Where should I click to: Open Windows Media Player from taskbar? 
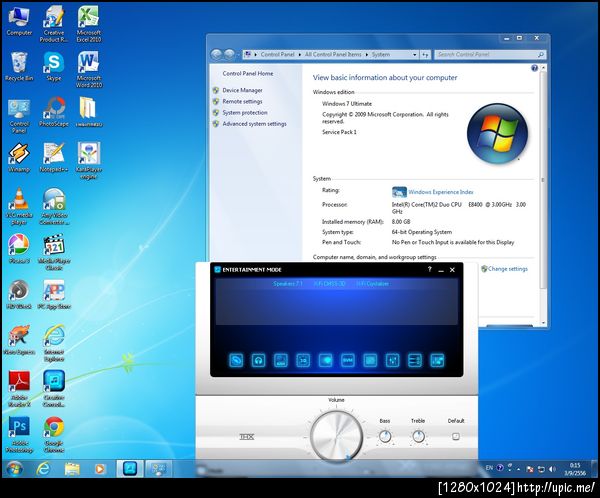99,469
